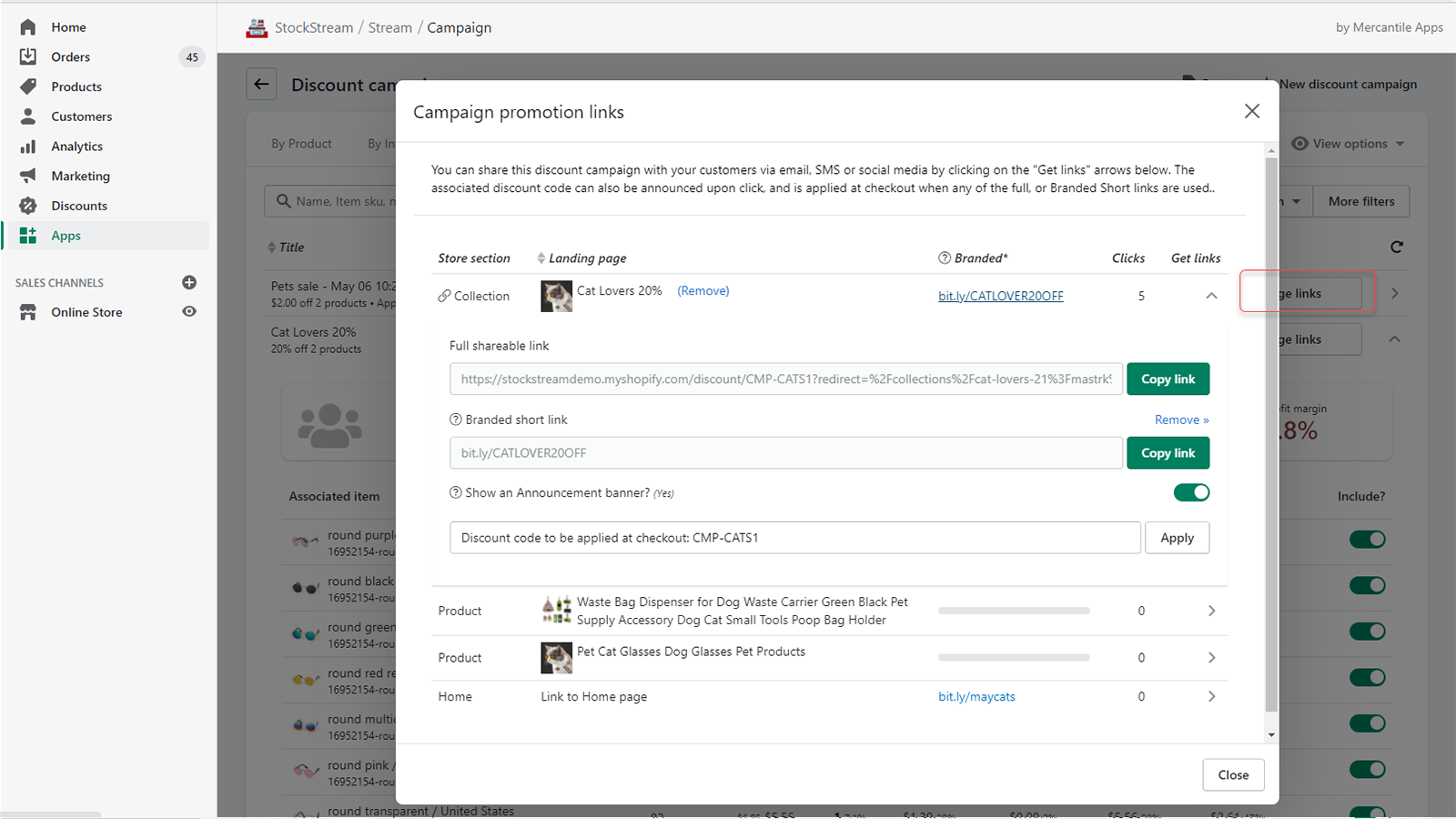
Task: Click the Products tag icon
Action: (28, 86)
